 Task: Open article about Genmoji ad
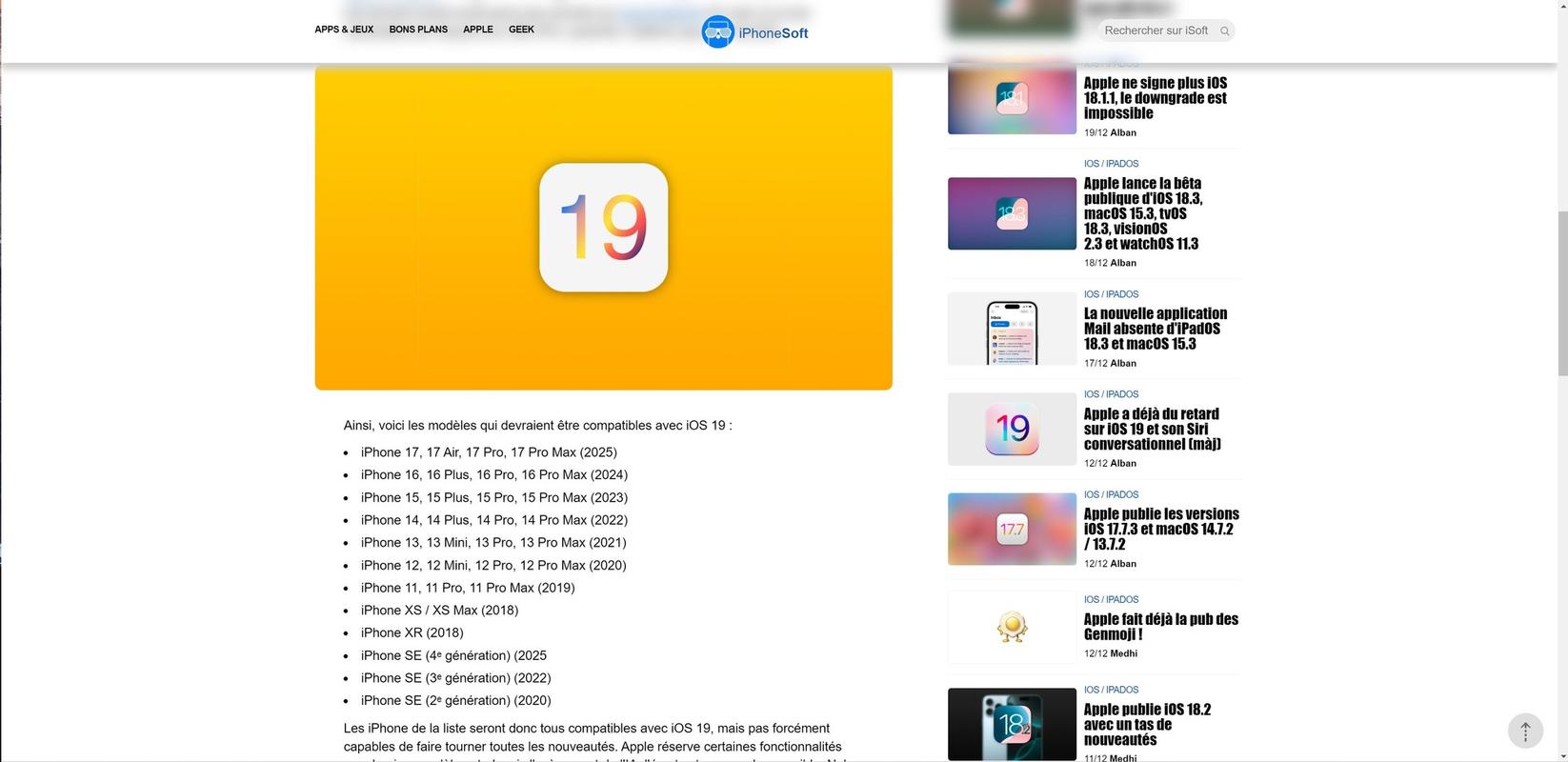[1161, 627]
